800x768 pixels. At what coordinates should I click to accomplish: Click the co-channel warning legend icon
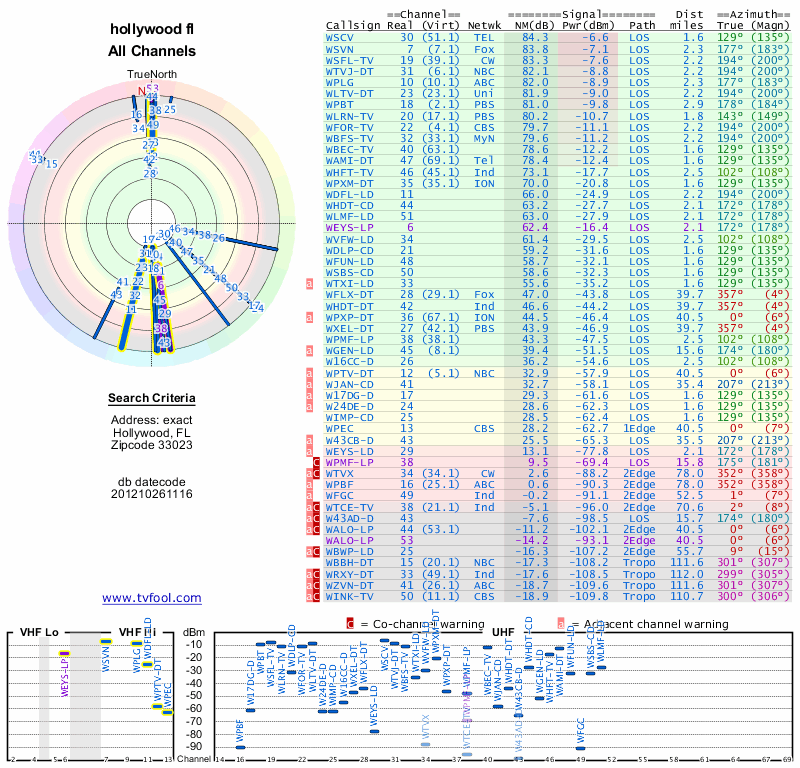pyautogui.click(x=350, y=624)
